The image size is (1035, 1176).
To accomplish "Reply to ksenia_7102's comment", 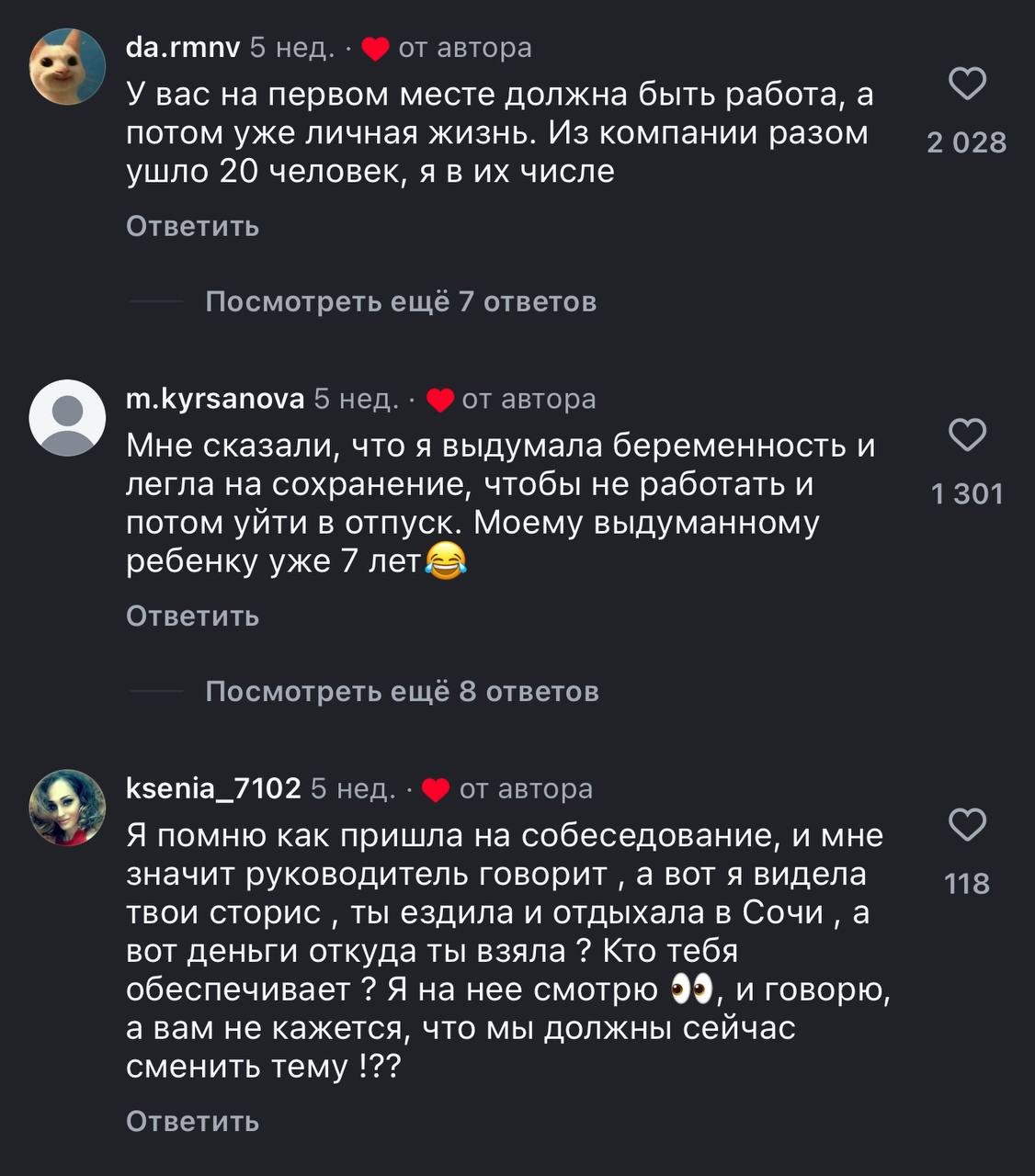I will click(x=192, y=1121).
